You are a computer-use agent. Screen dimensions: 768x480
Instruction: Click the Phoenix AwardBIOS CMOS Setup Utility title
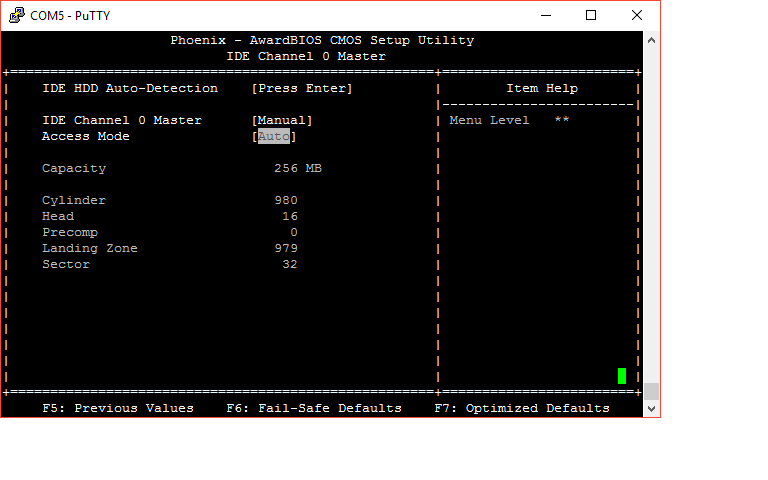point(322,41)
